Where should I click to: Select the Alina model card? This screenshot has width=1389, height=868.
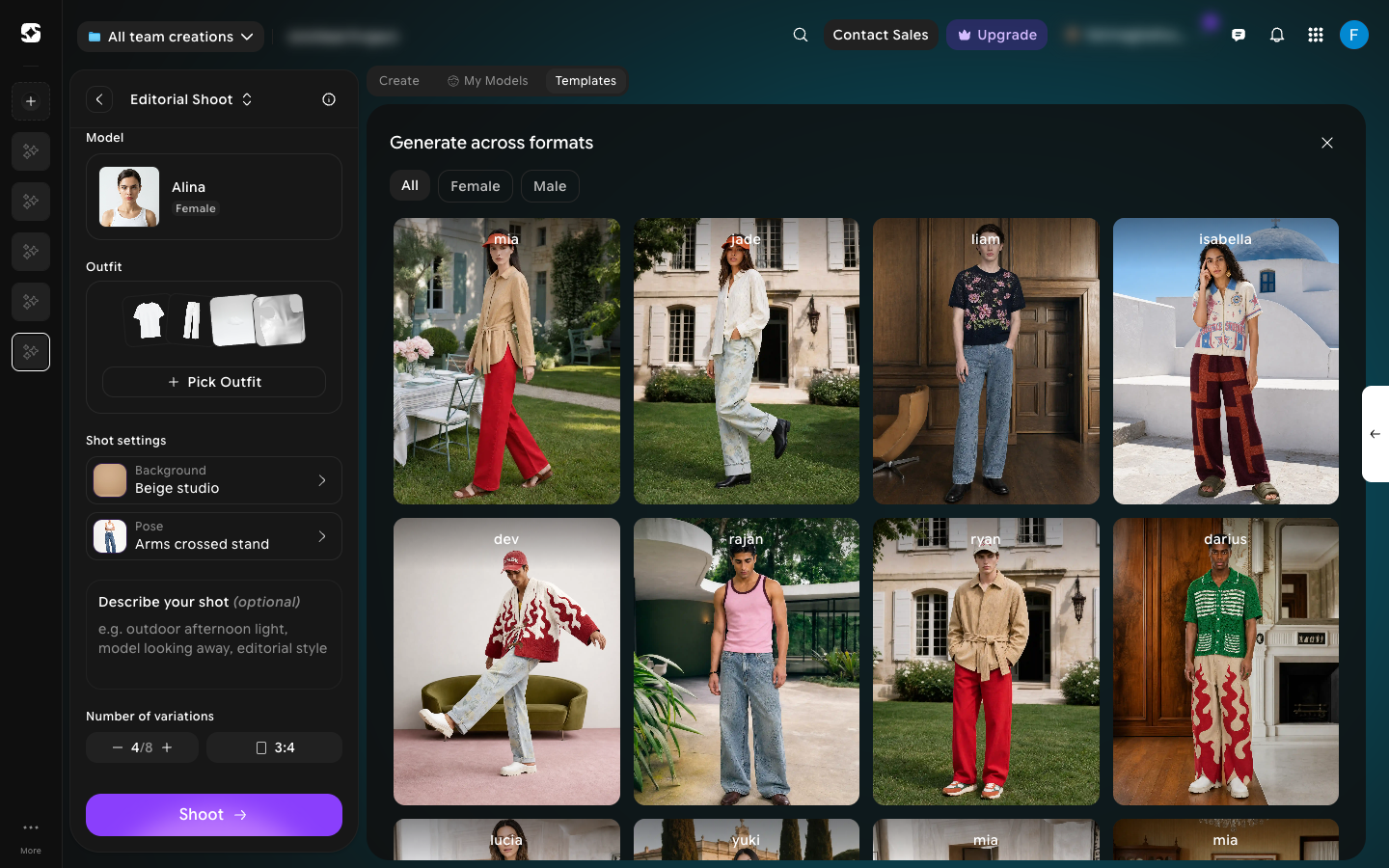click(214, 197)
